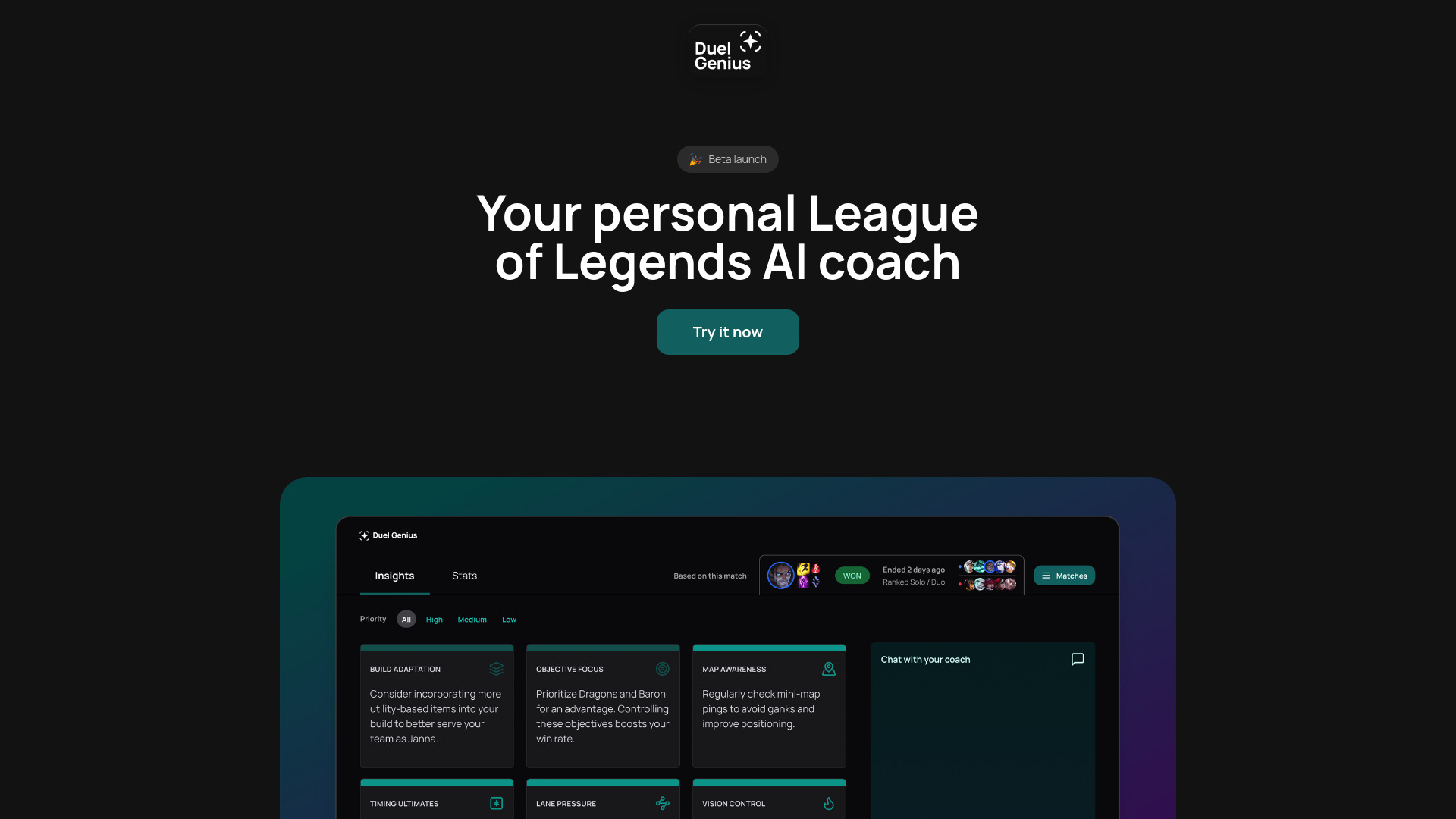Image resolution: width=1456 pixels, height=819 pixels.
Task: Select the All priority filter
Action: [406, 619]
